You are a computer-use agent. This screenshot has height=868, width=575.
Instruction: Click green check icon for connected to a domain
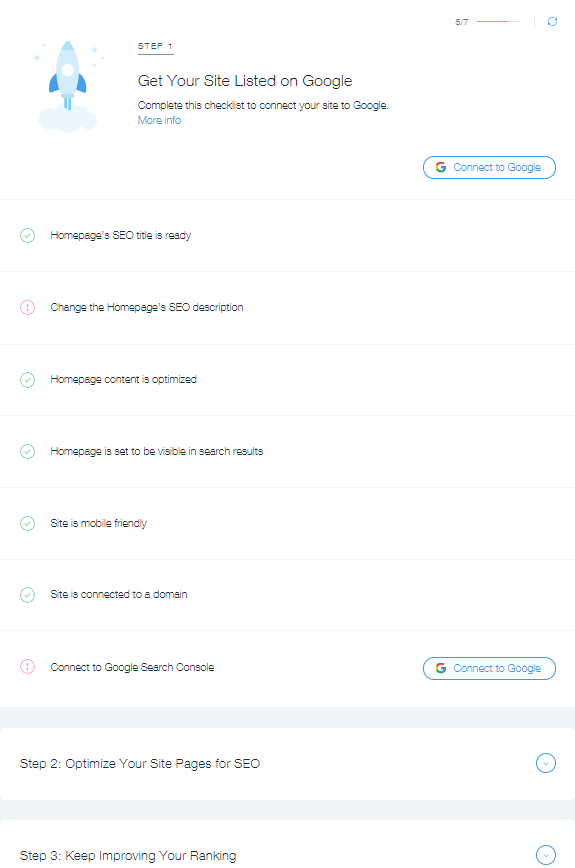click(x=28, y=595)
